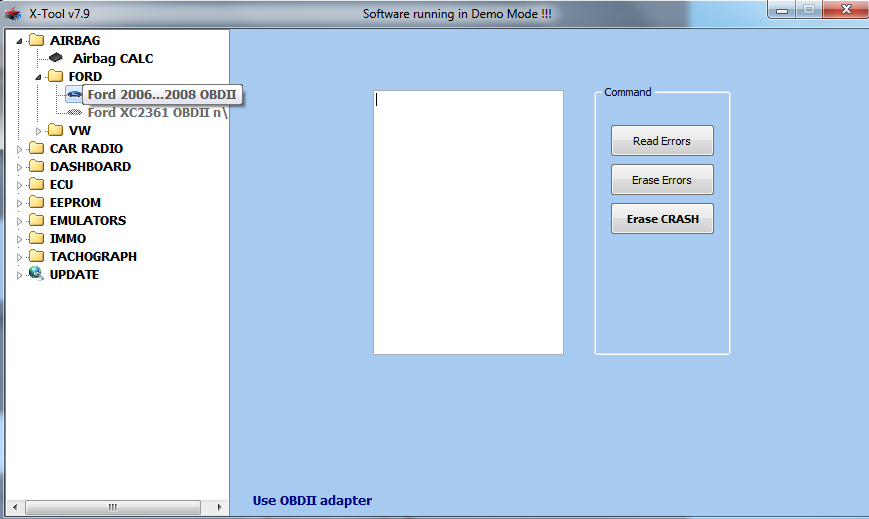
Task: Expand the DASHBOARD category arrow
Action: [20, 167]
